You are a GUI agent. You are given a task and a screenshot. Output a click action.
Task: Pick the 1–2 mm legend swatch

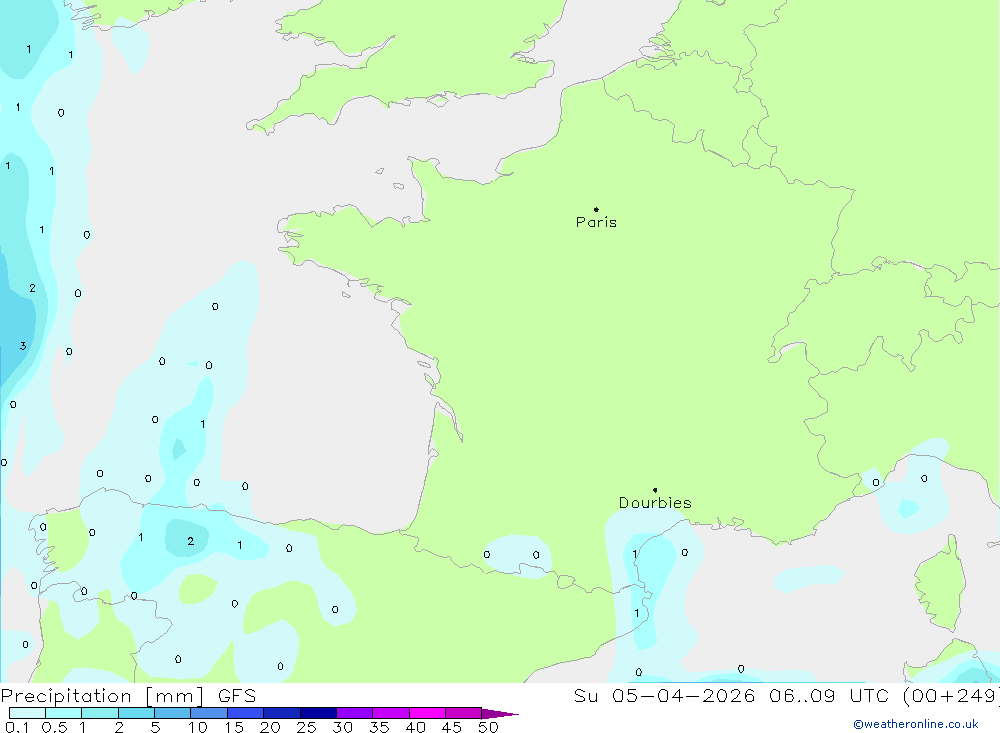(x=100, y=713)
